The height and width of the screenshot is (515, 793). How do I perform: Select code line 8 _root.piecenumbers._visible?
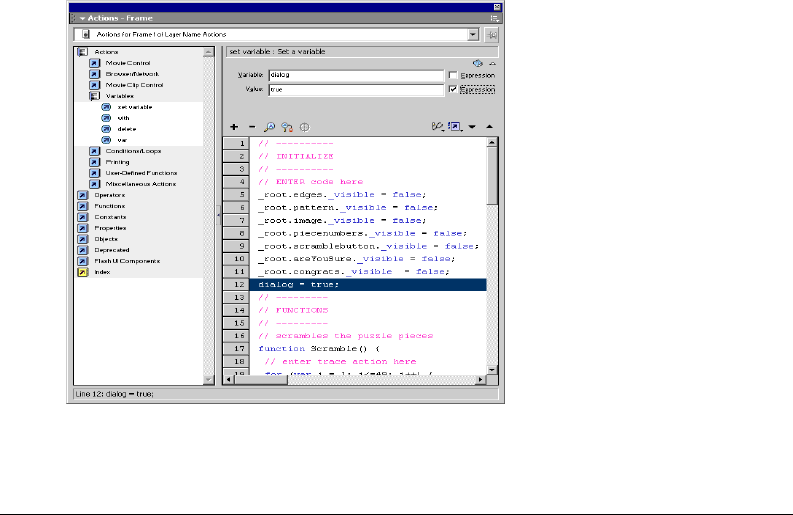[x=362, y=234]
